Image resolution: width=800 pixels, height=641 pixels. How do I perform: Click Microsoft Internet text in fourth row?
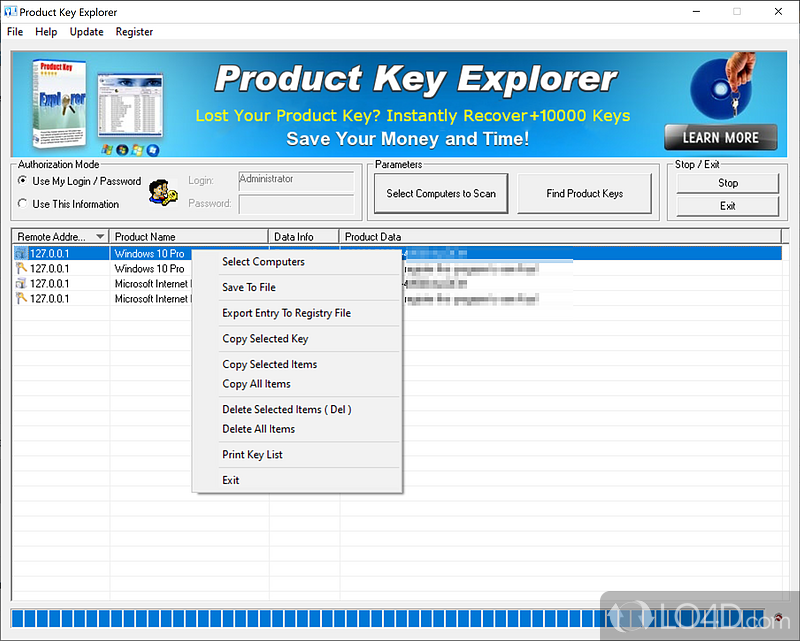[x=153, y=299]
